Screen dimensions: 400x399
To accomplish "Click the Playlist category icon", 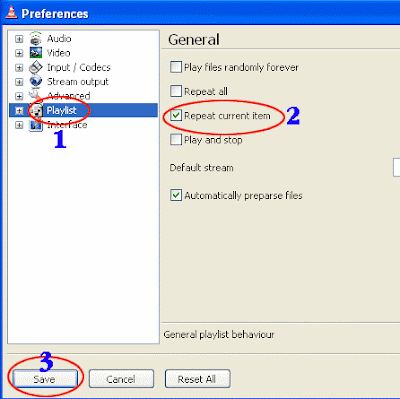I will point(36,110).
